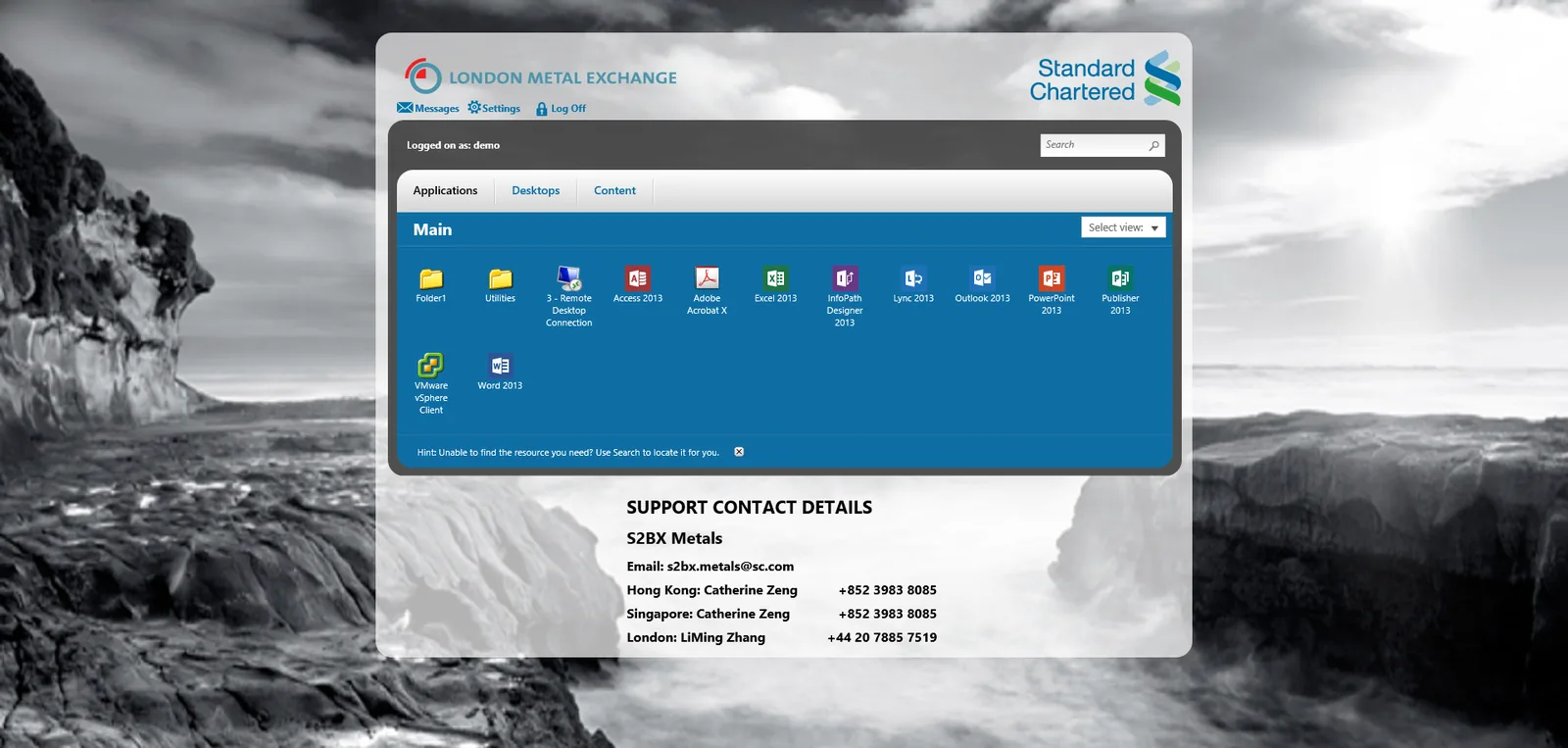This screenshot has height=748, width=1568.
Task: Click the 'S2BX Metals' subheading
Action: (x=674, y=538)
